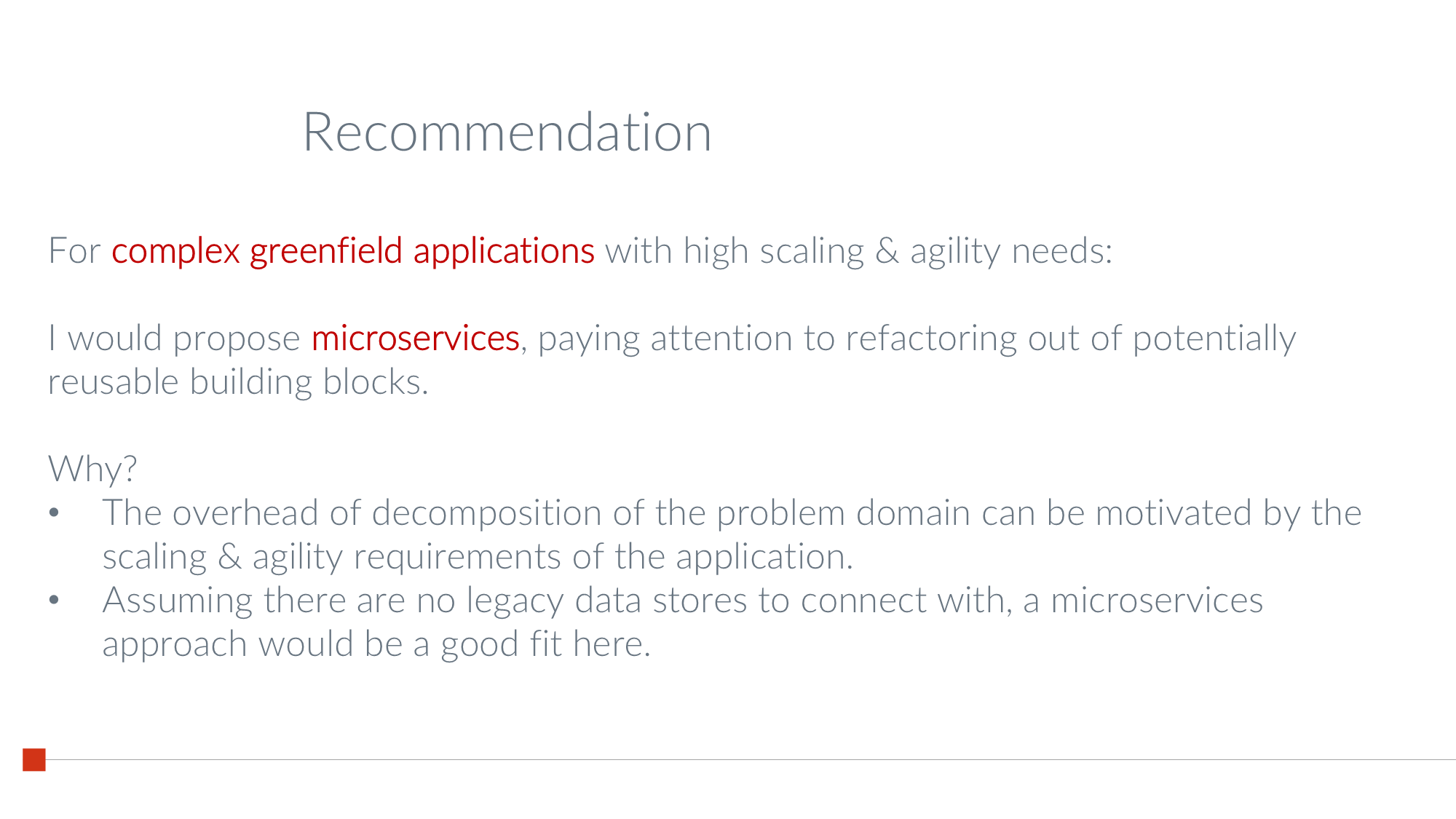Click the text "I would propose"
The image size is (1456, 819).
174,339
